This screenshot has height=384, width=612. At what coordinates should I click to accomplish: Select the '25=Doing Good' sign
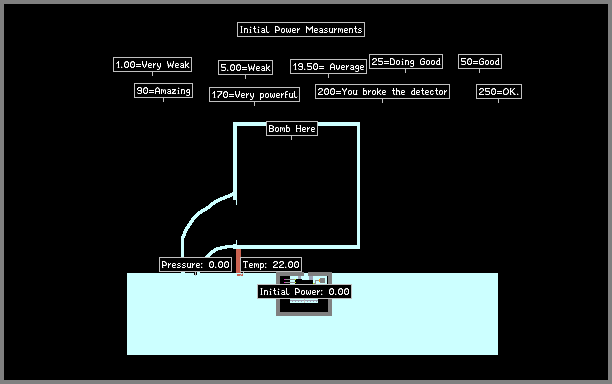406,62
